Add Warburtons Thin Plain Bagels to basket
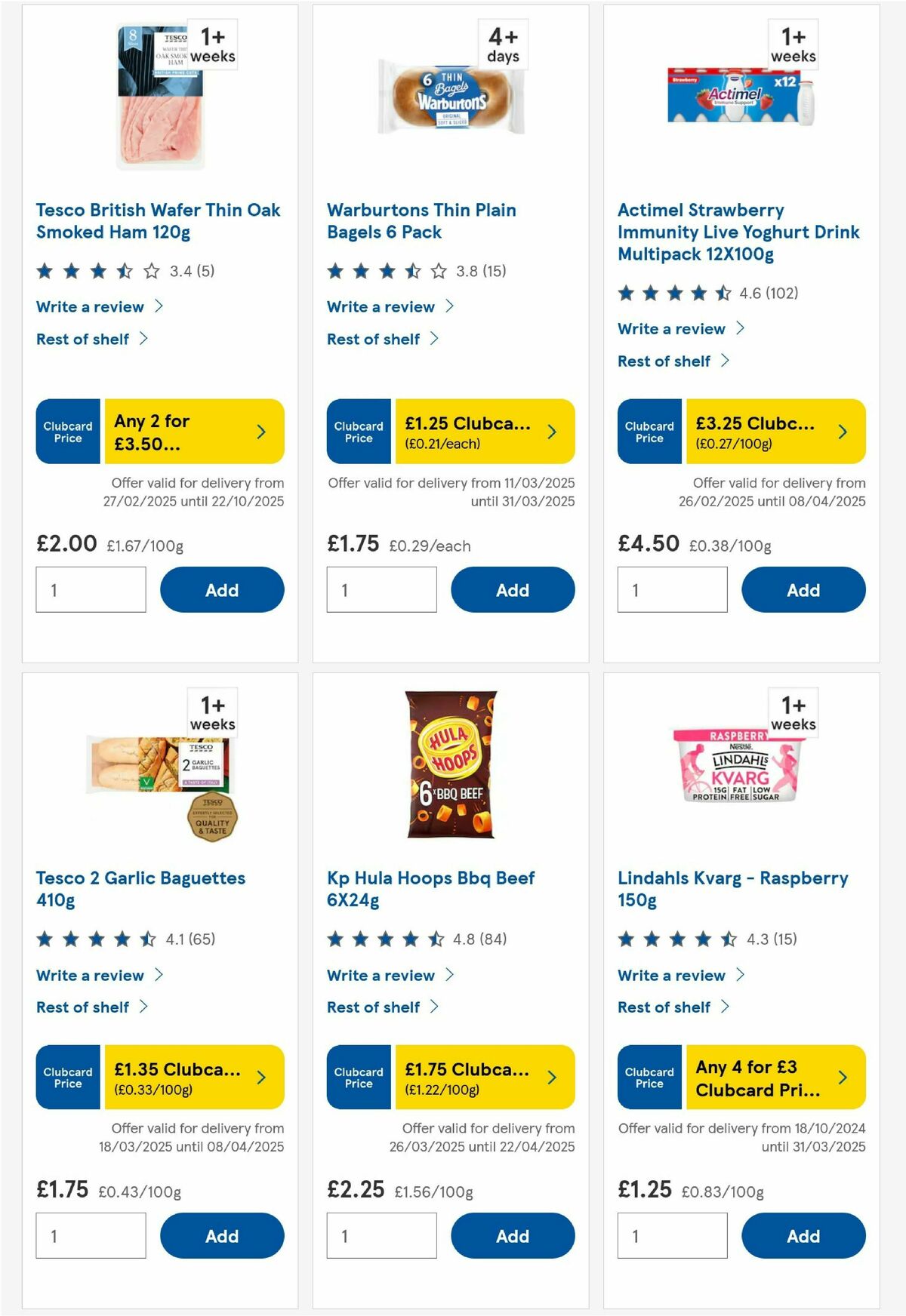906x1316 pixels. pyautogui.click(x=513, y=589)
